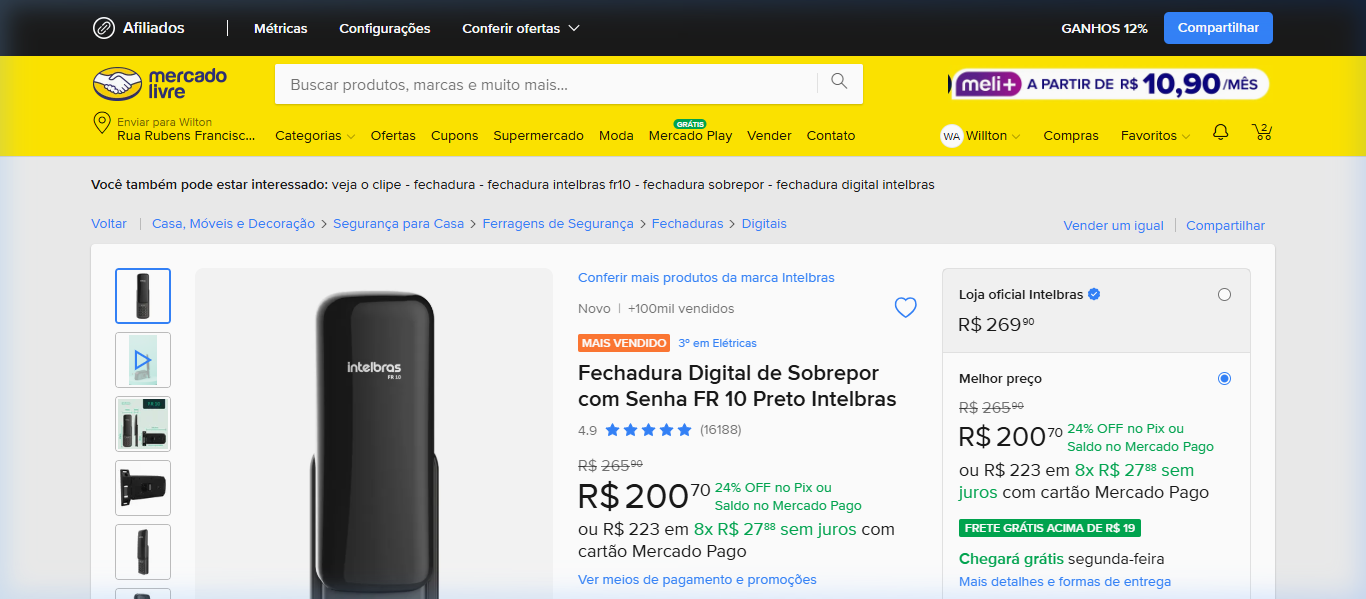Open the Conferir ofertas dropdown
This screenshot has width=1366, height=599.
(x=520, y=29)
